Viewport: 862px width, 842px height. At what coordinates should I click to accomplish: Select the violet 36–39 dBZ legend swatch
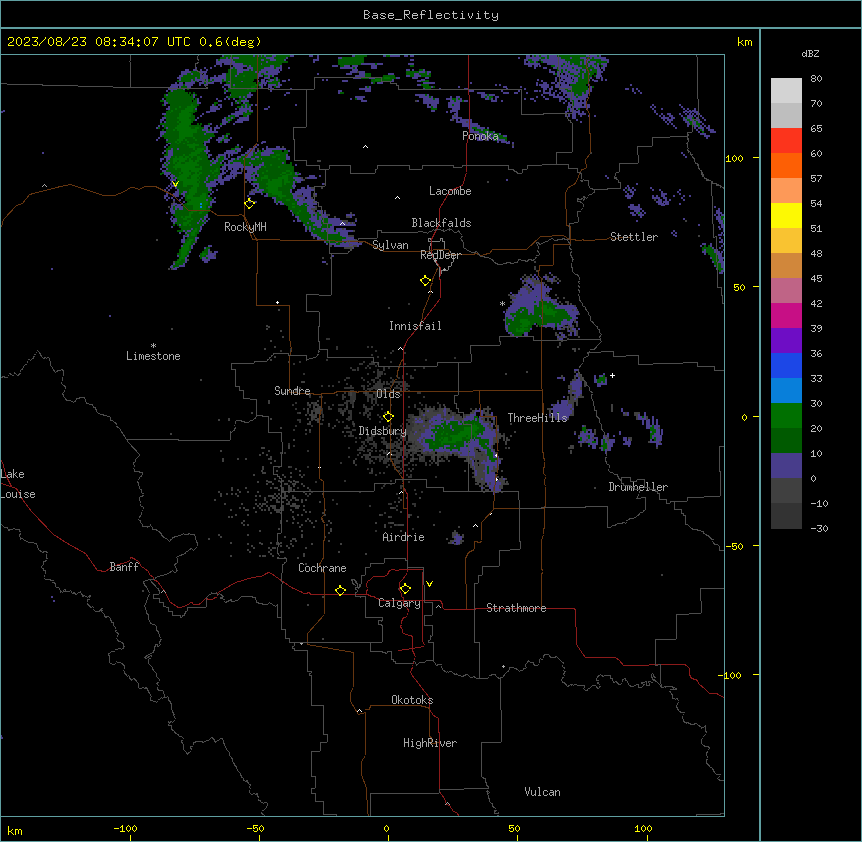pyautogui.click(x=786, y=341)
